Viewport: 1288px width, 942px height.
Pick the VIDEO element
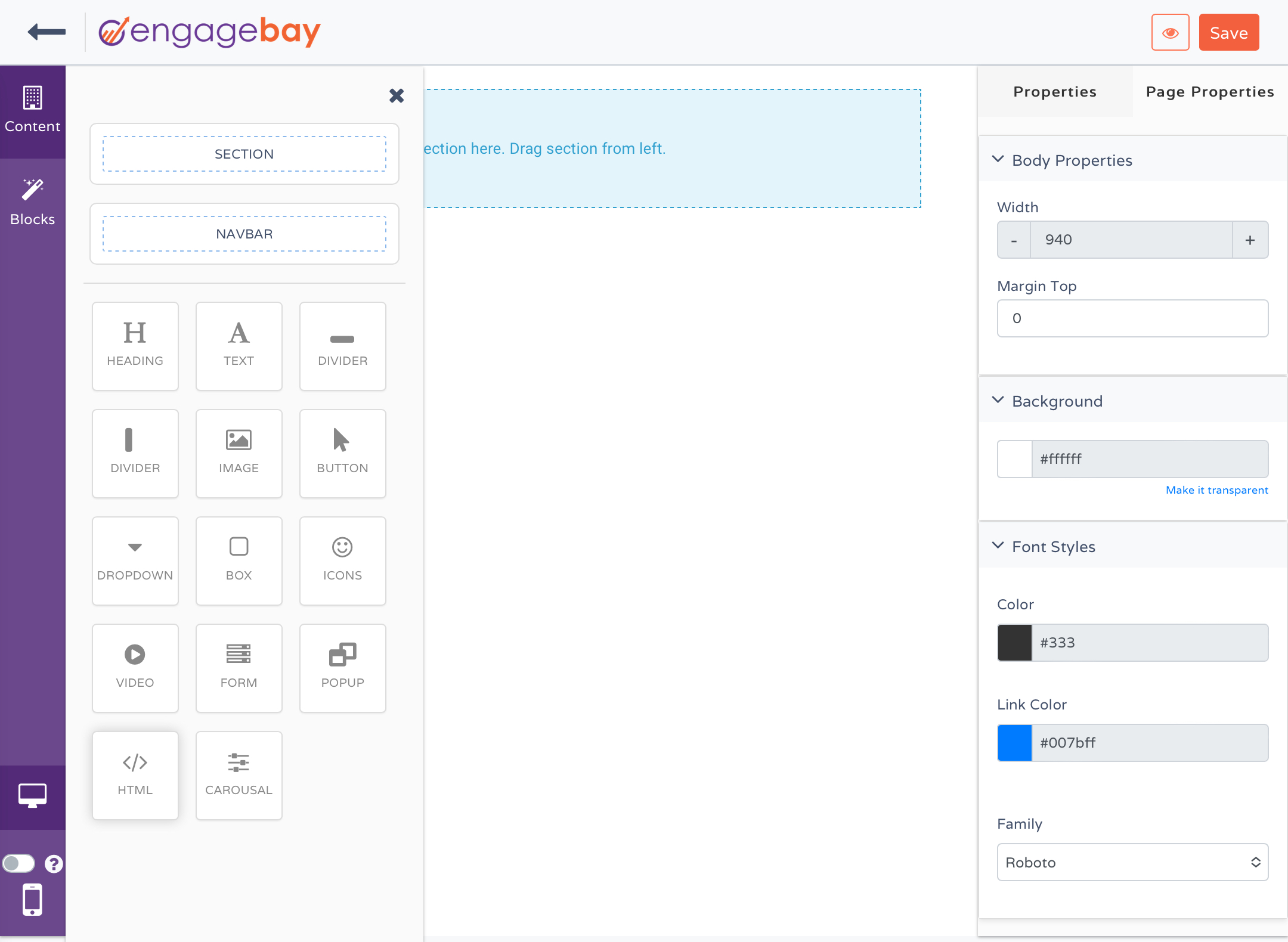(135, 668)
